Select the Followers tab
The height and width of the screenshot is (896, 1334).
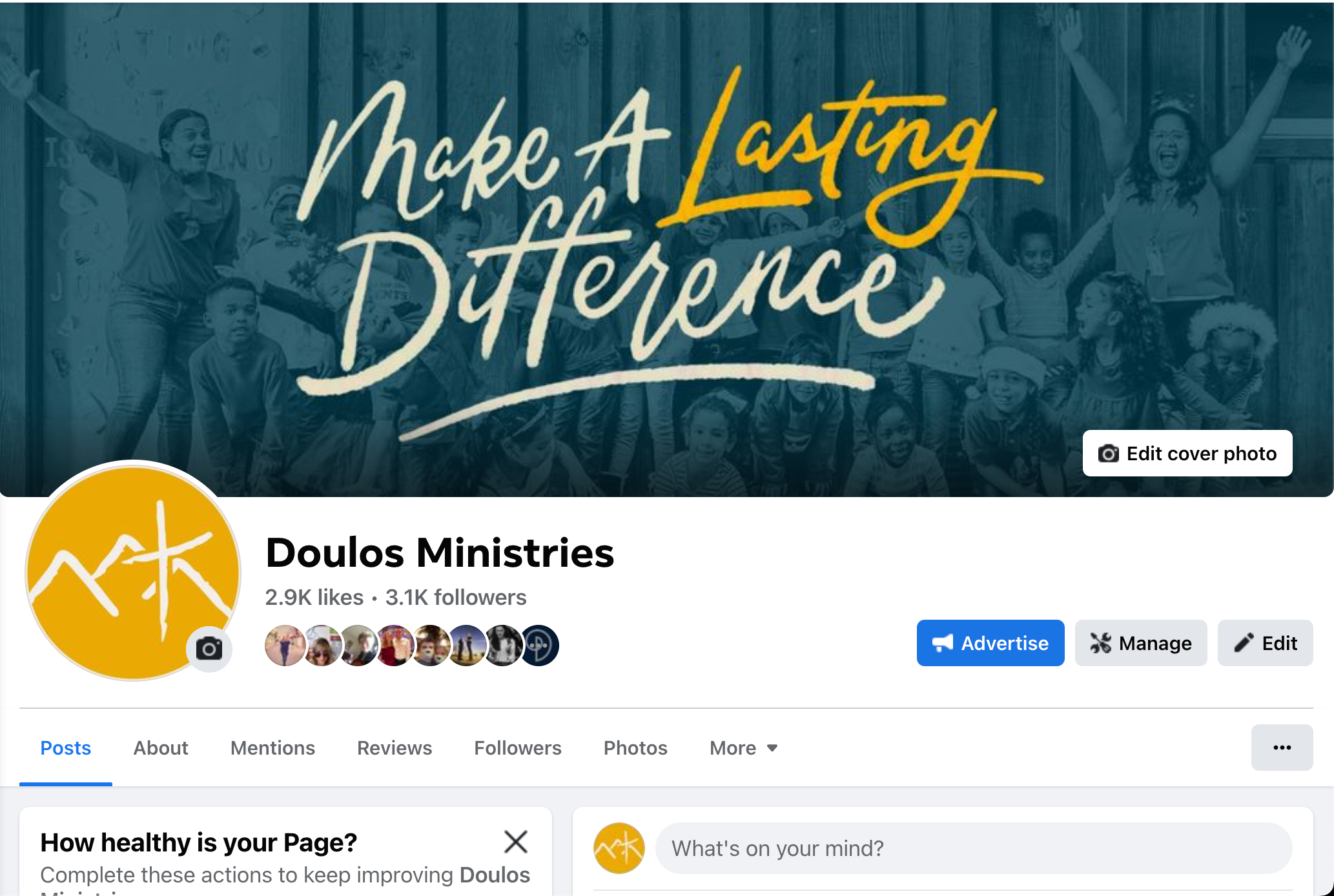[518, 748]
